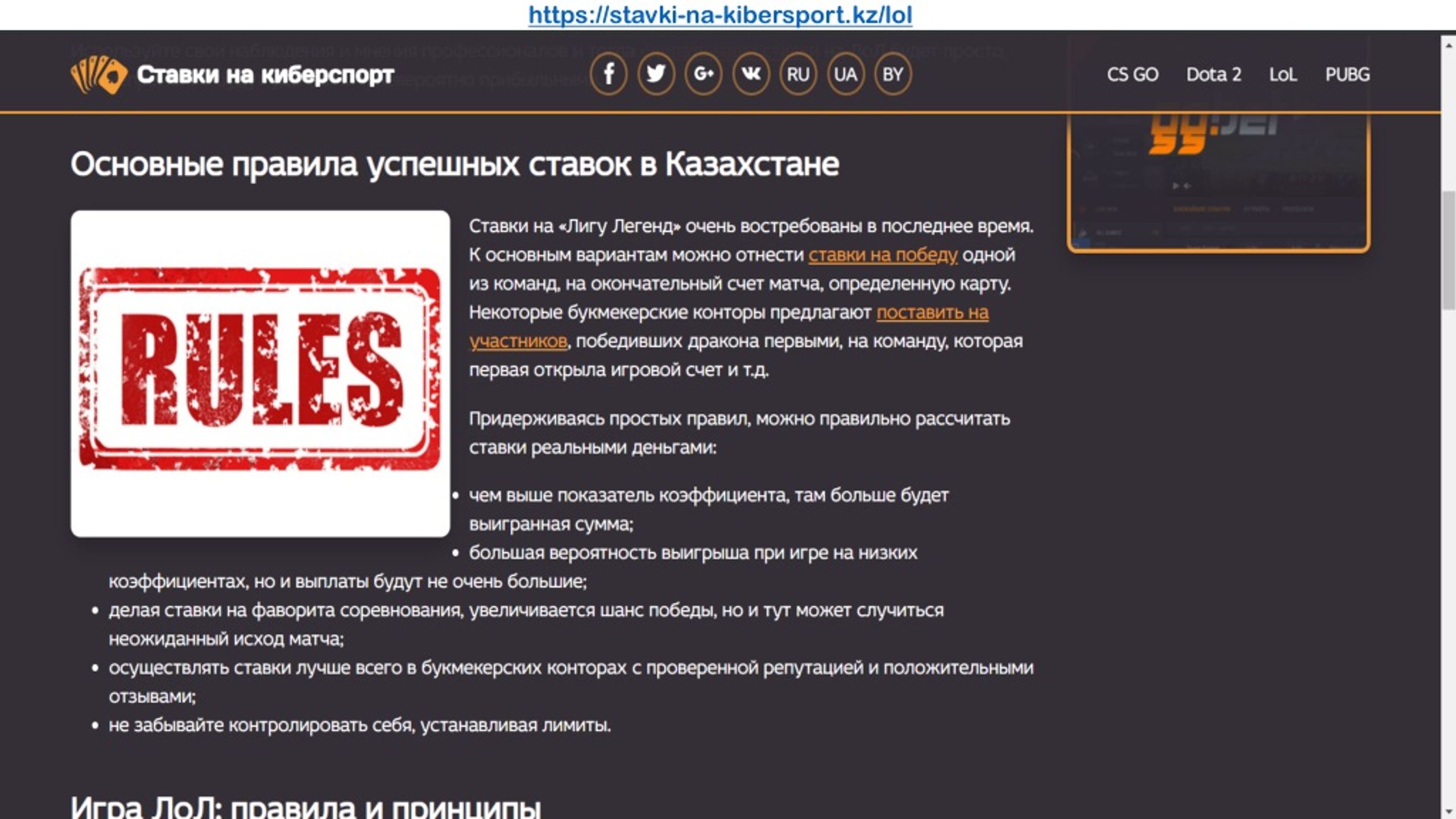Click heading 'Игра ЛоЛ: правила и принципы'

pos(305,806)
